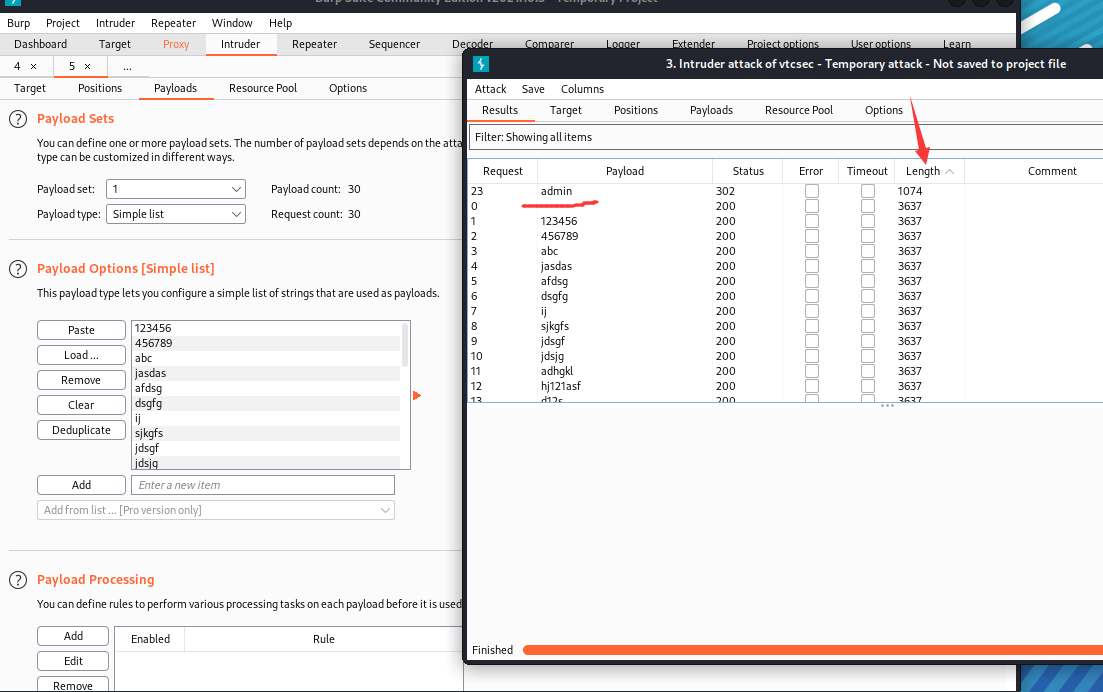
Task: Close Intruder attack tab 5
Action: click(87, 66)
